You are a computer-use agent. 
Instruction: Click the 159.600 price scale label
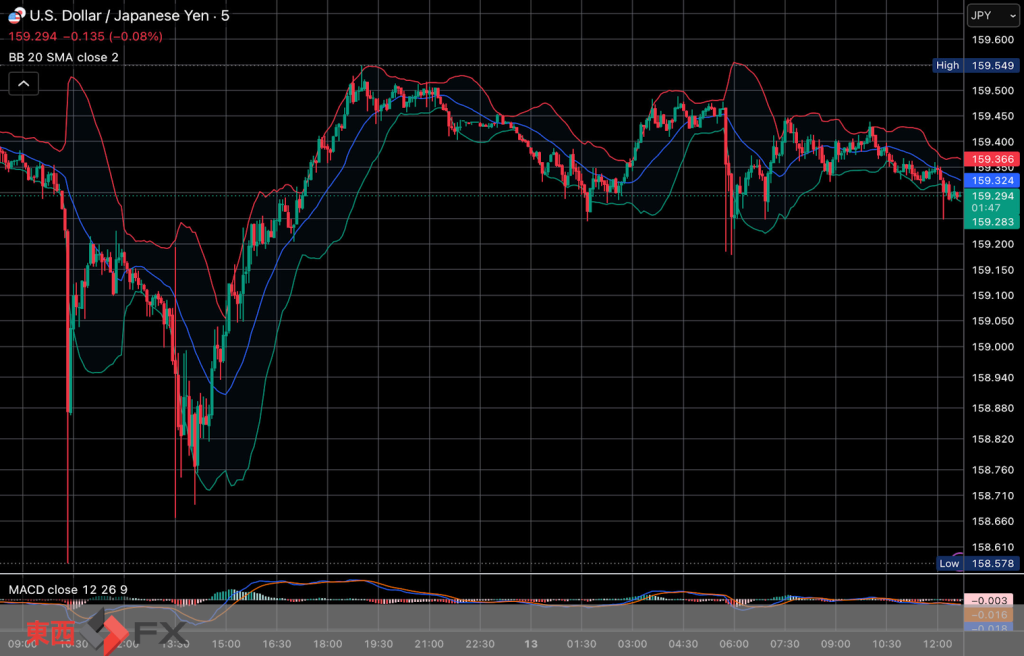click(993, 40)
